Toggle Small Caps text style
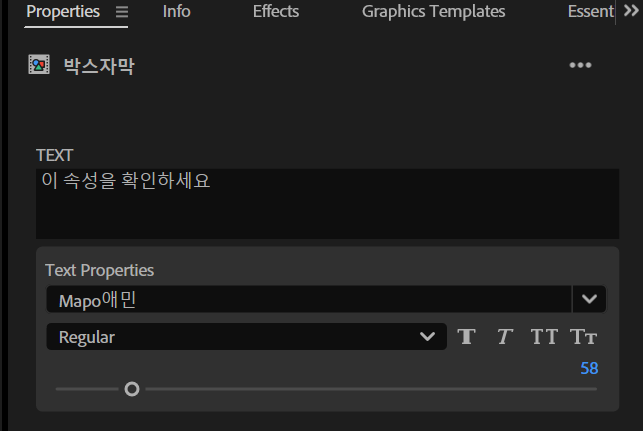 pos(584,337)
